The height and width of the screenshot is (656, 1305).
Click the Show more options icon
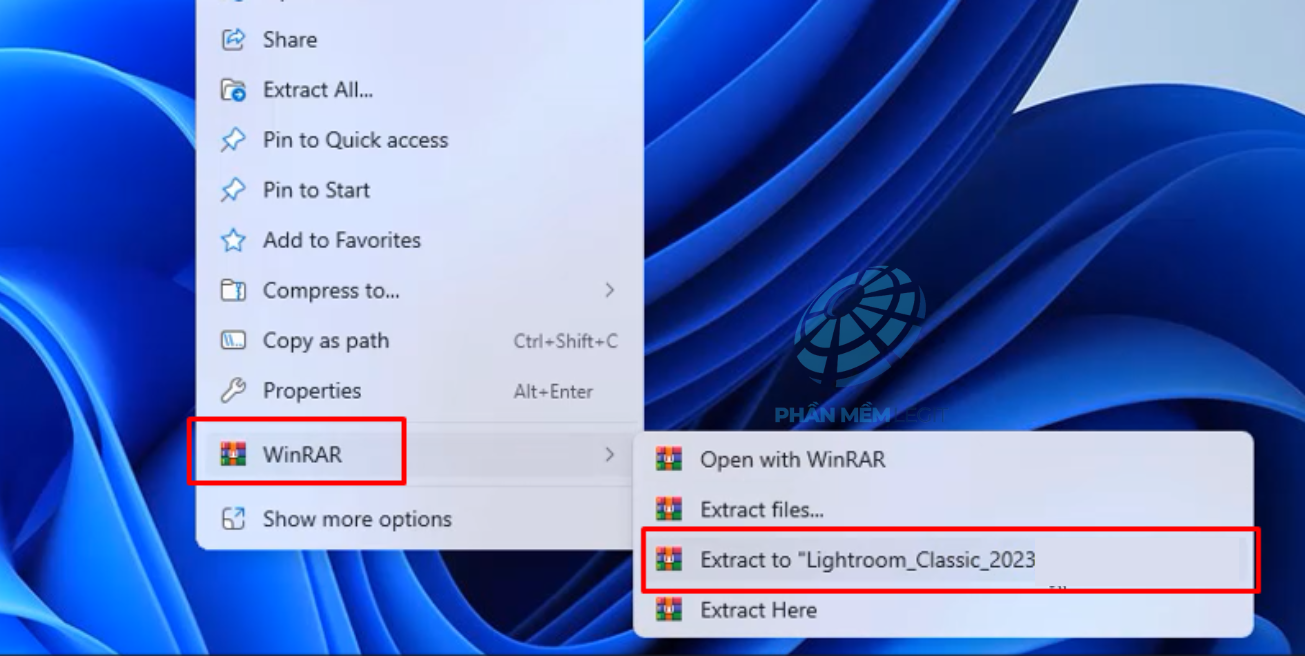point(233,519)
